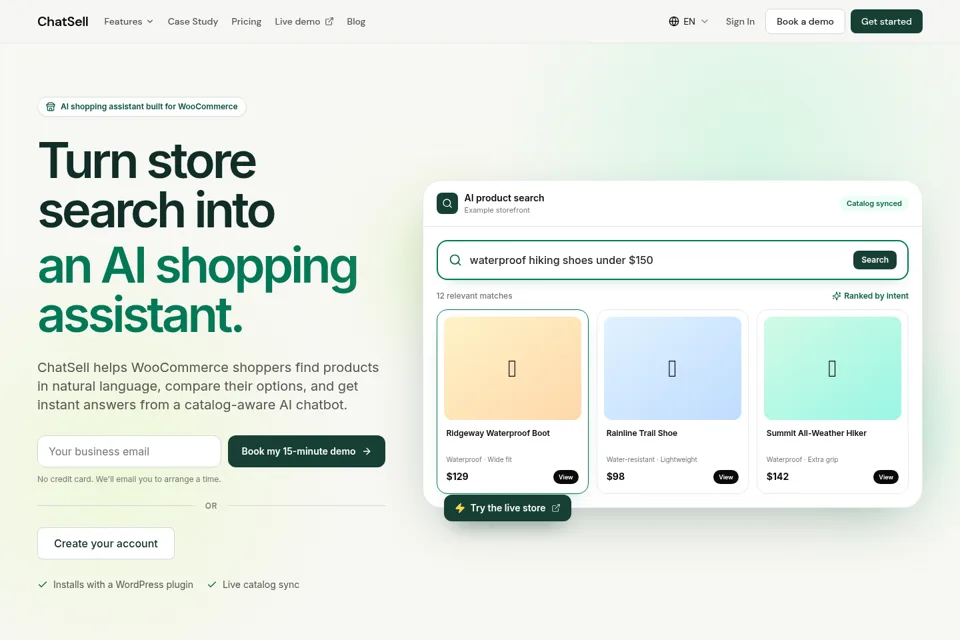Open the Ridgeway Waterproof Boot thumbnail

tap(512, 368)
